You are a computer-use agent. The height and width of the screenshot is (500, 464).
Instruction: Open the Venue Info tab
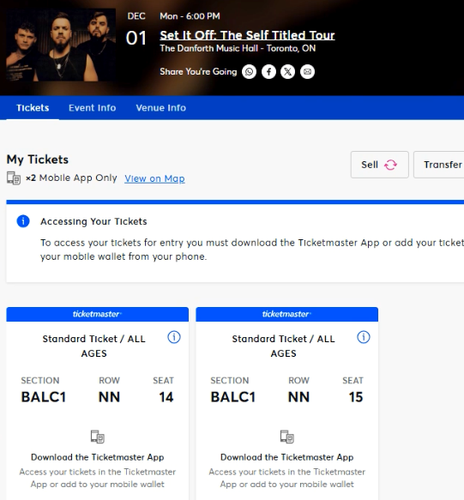click(161, 108)
